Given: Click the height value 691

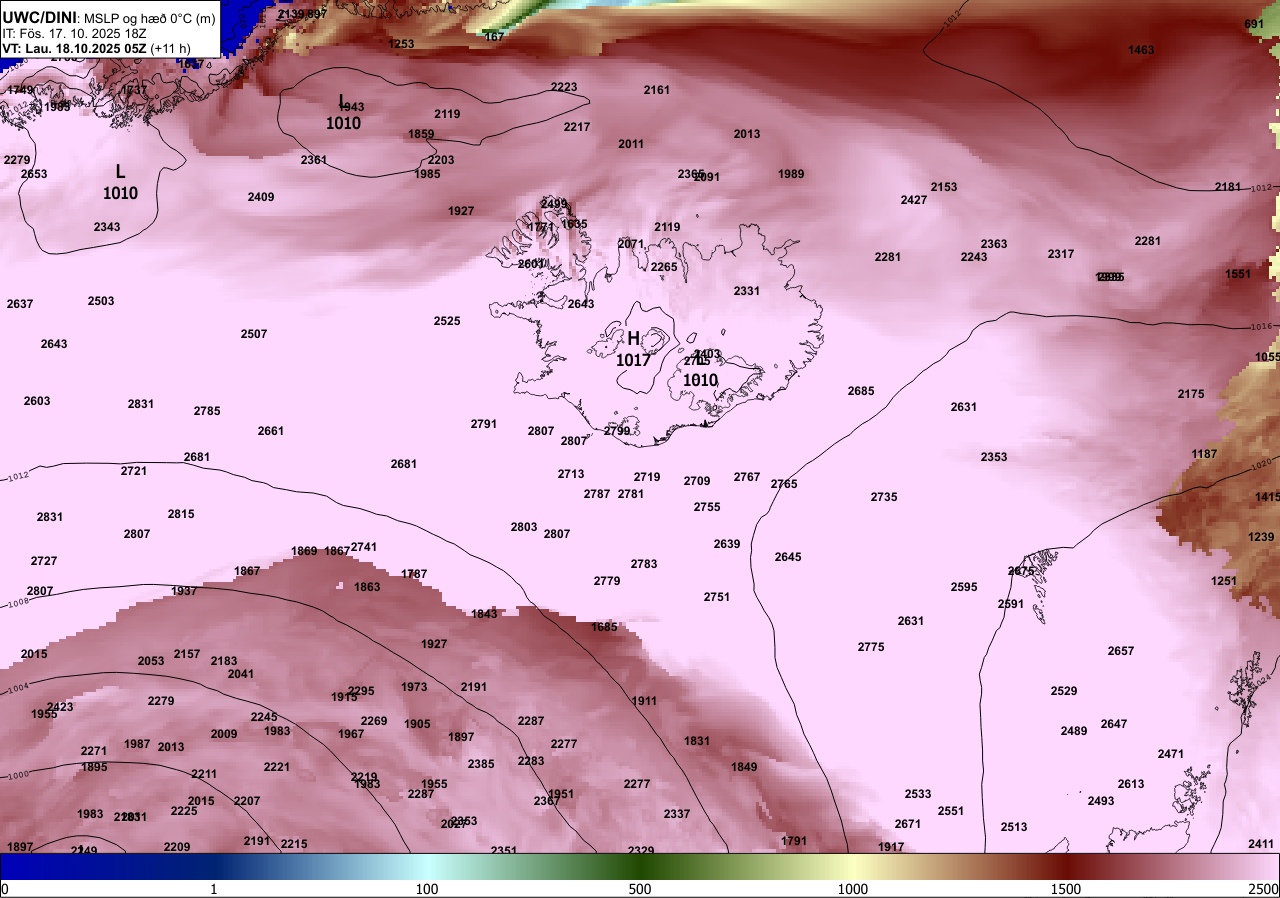Looking at the screenshot, I should point(1254,25).
